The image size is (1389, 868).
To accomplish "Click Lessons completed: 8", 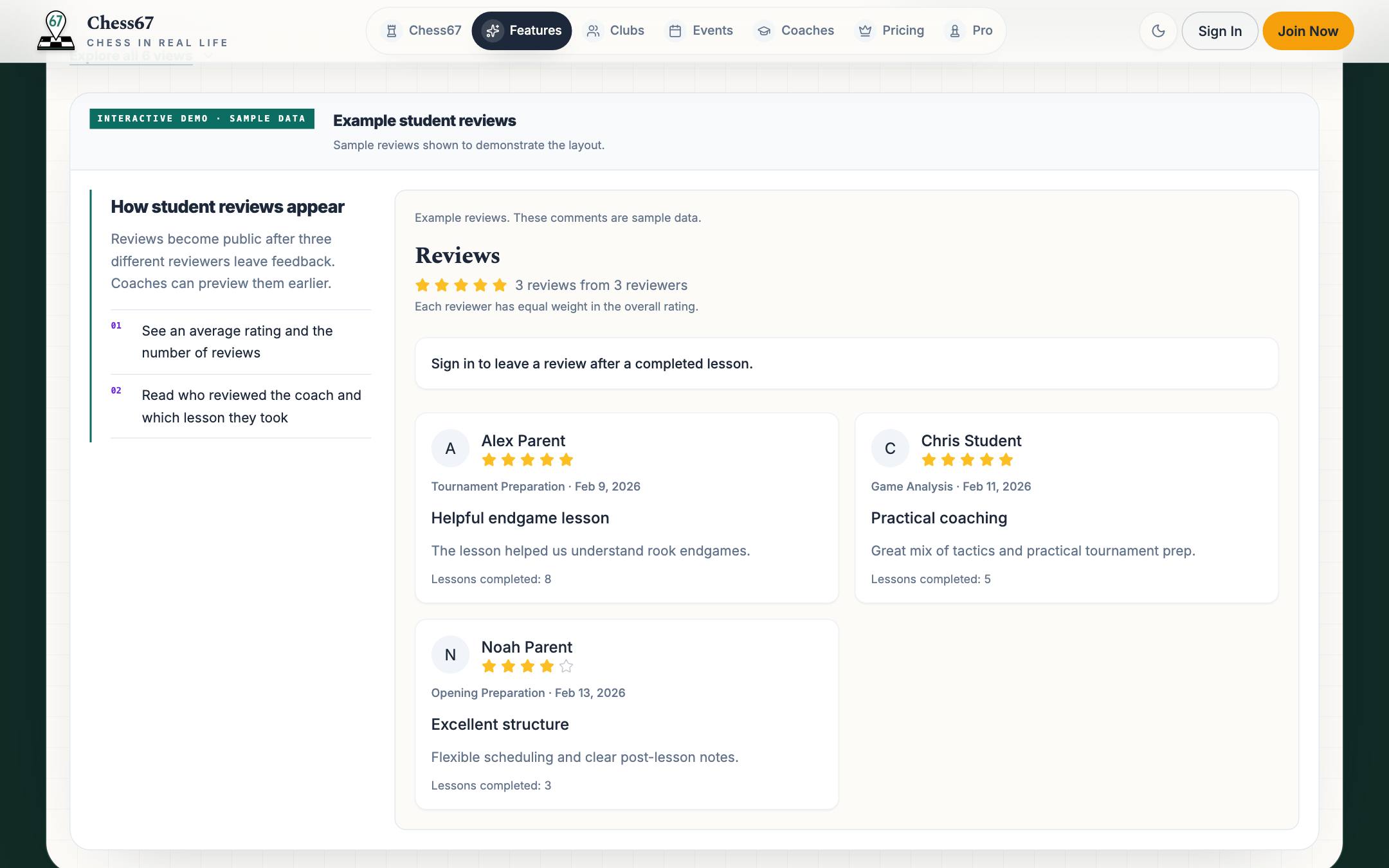I will (x=491, y=579).
